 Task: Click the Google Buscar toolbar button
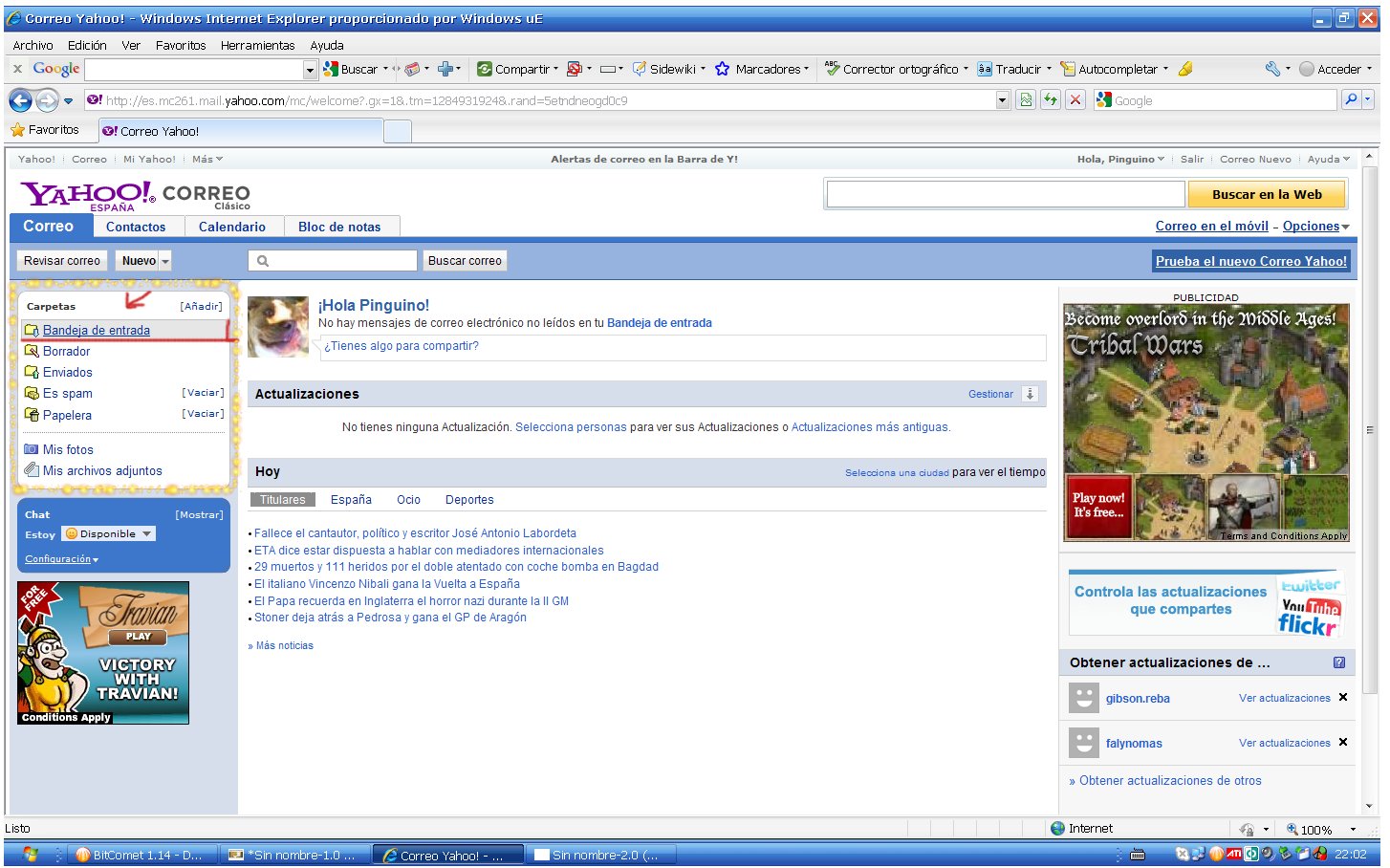coord(351,69)
